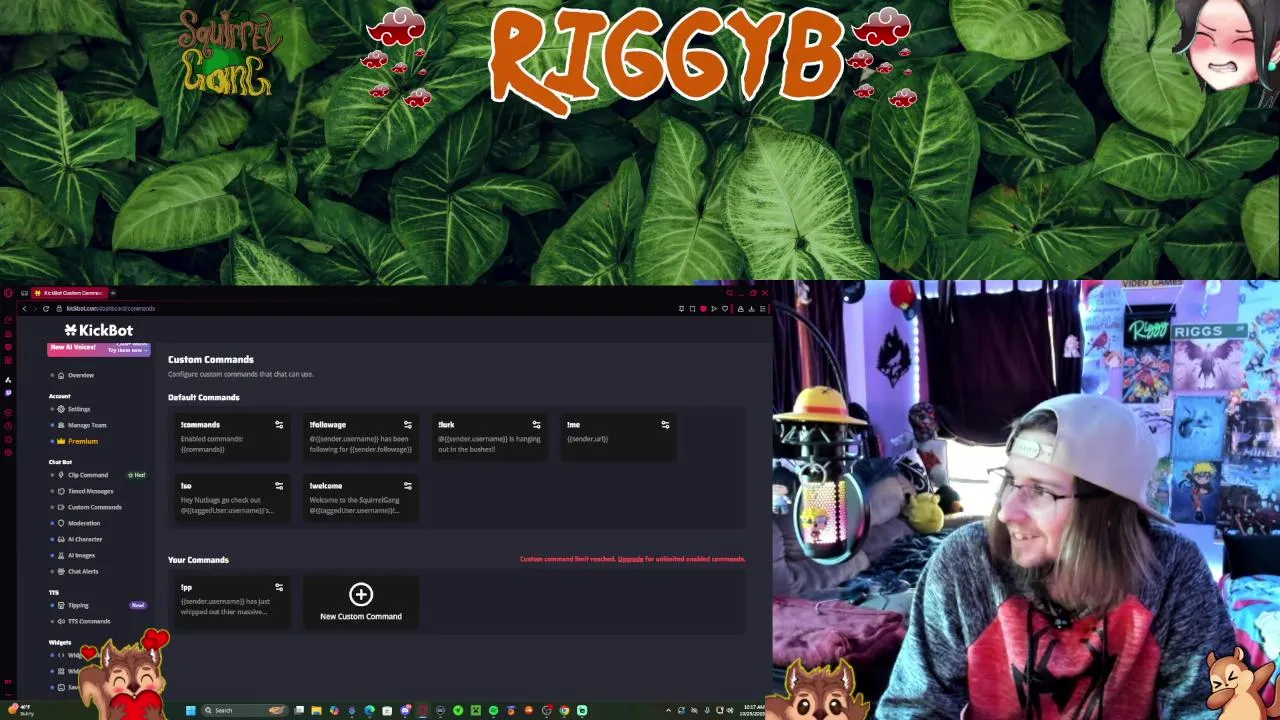Open the !welcome command card

[360, 499]
